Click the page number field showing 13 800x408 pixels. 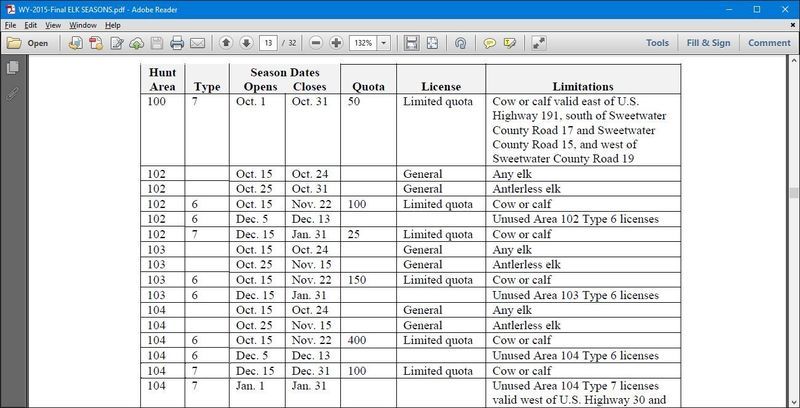268,43
